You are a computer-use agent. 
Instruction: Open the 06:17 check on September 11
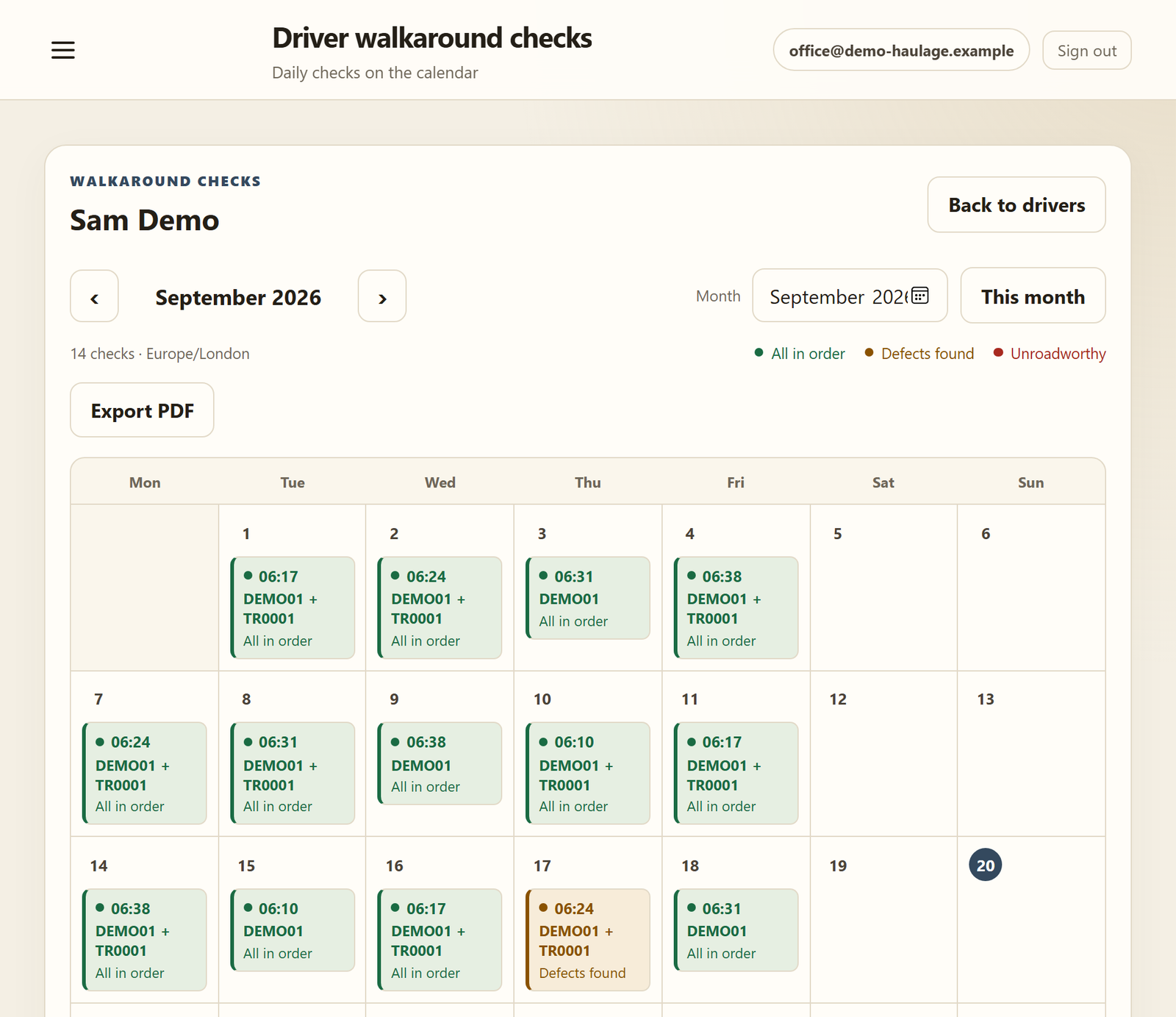736,773
